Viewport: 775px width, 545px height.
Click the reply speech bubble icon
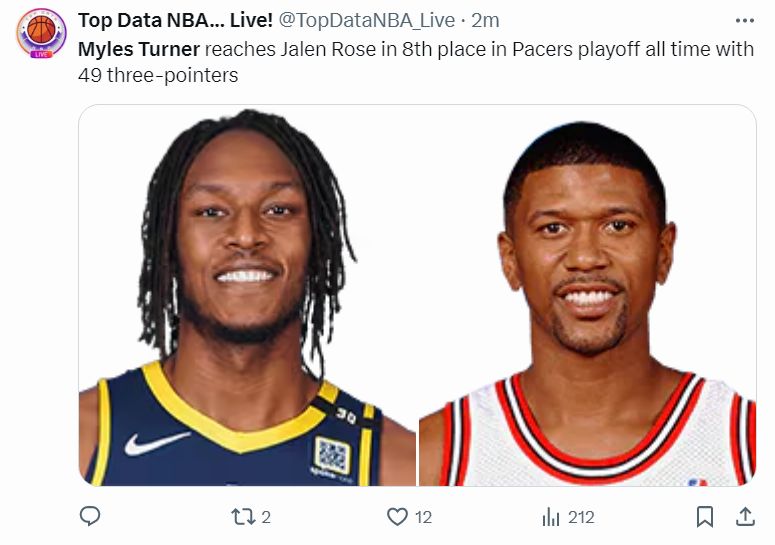pyautogui.click(x=90, y=516)
